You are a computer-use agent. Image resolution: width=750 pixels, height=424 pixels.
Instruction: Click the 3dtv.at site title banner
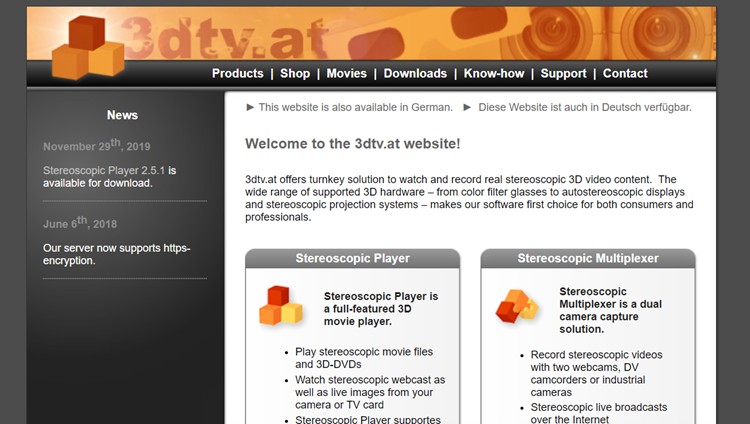pyautogui.click(x=215, y=40)
